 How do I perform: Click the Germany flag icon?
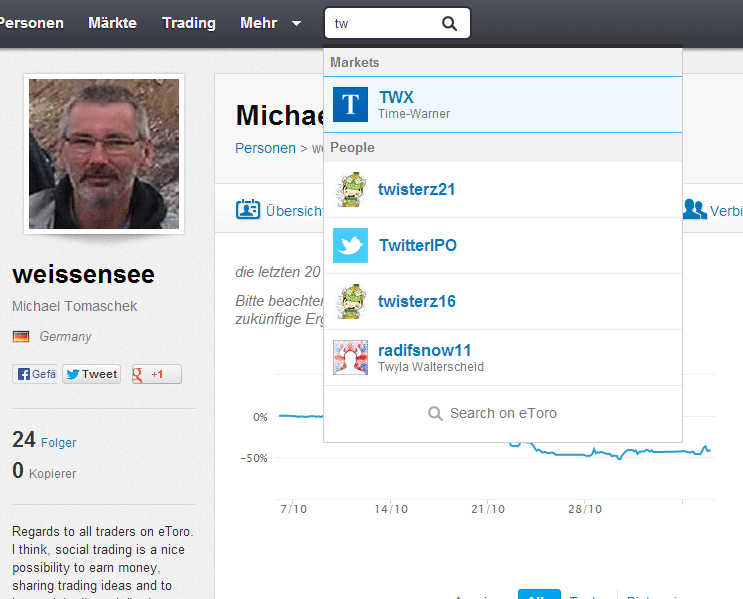pos(21,337)
